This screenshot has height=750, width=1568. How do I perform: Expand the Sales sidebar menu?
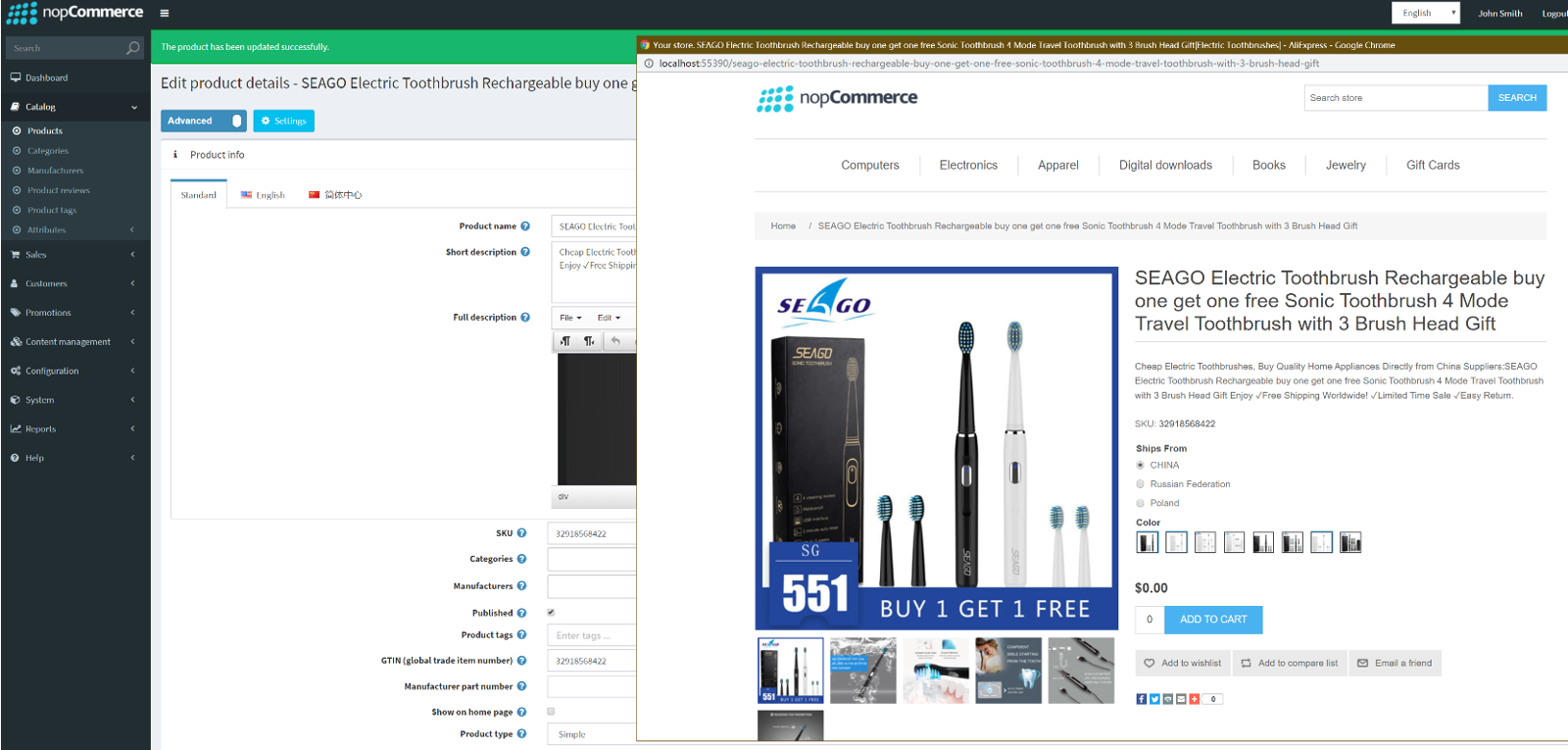tap(75, 255)
